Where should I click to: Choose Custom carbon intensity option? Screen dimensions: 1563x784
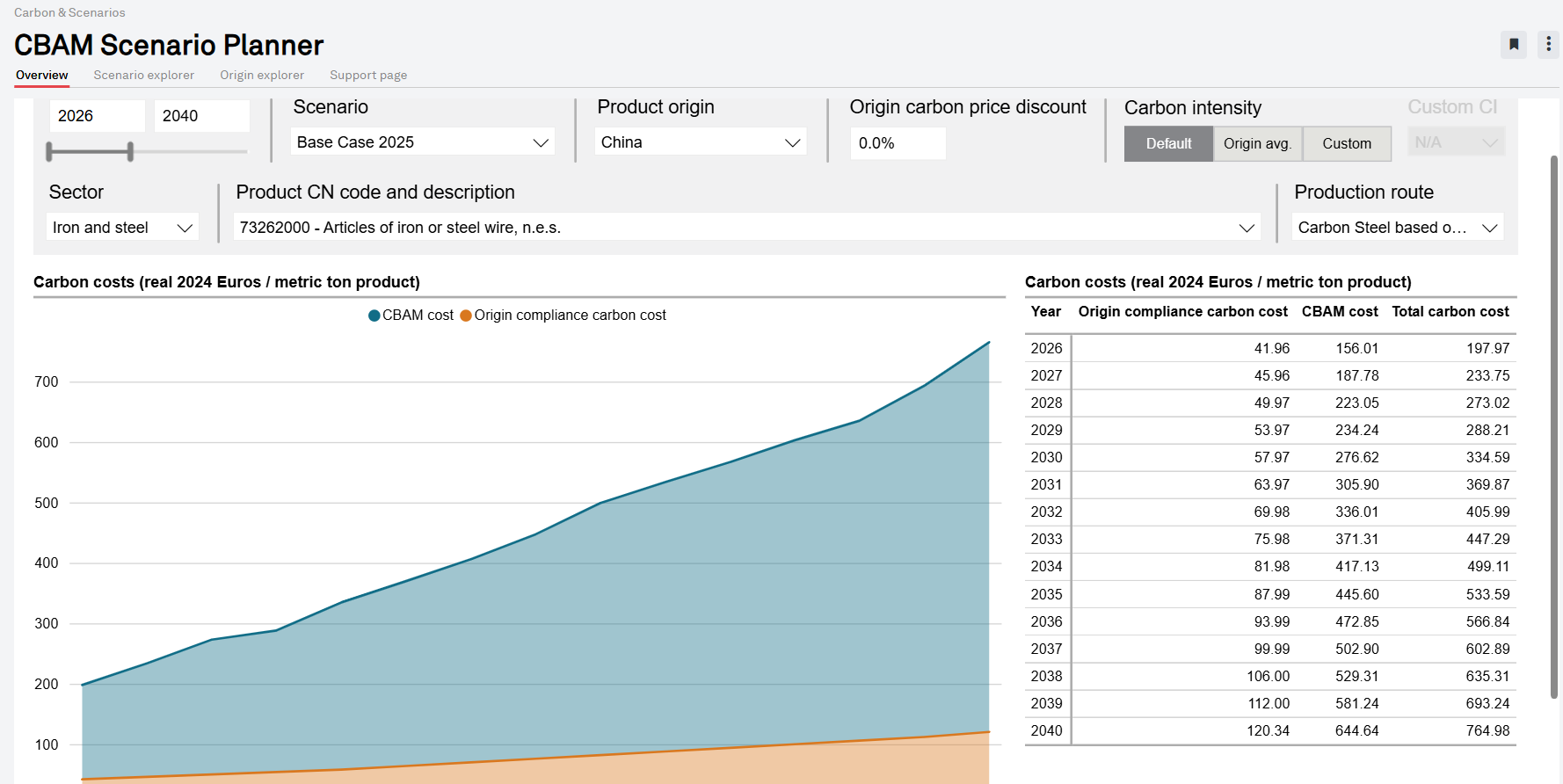pyautogui.click(x=1346, y=143)
